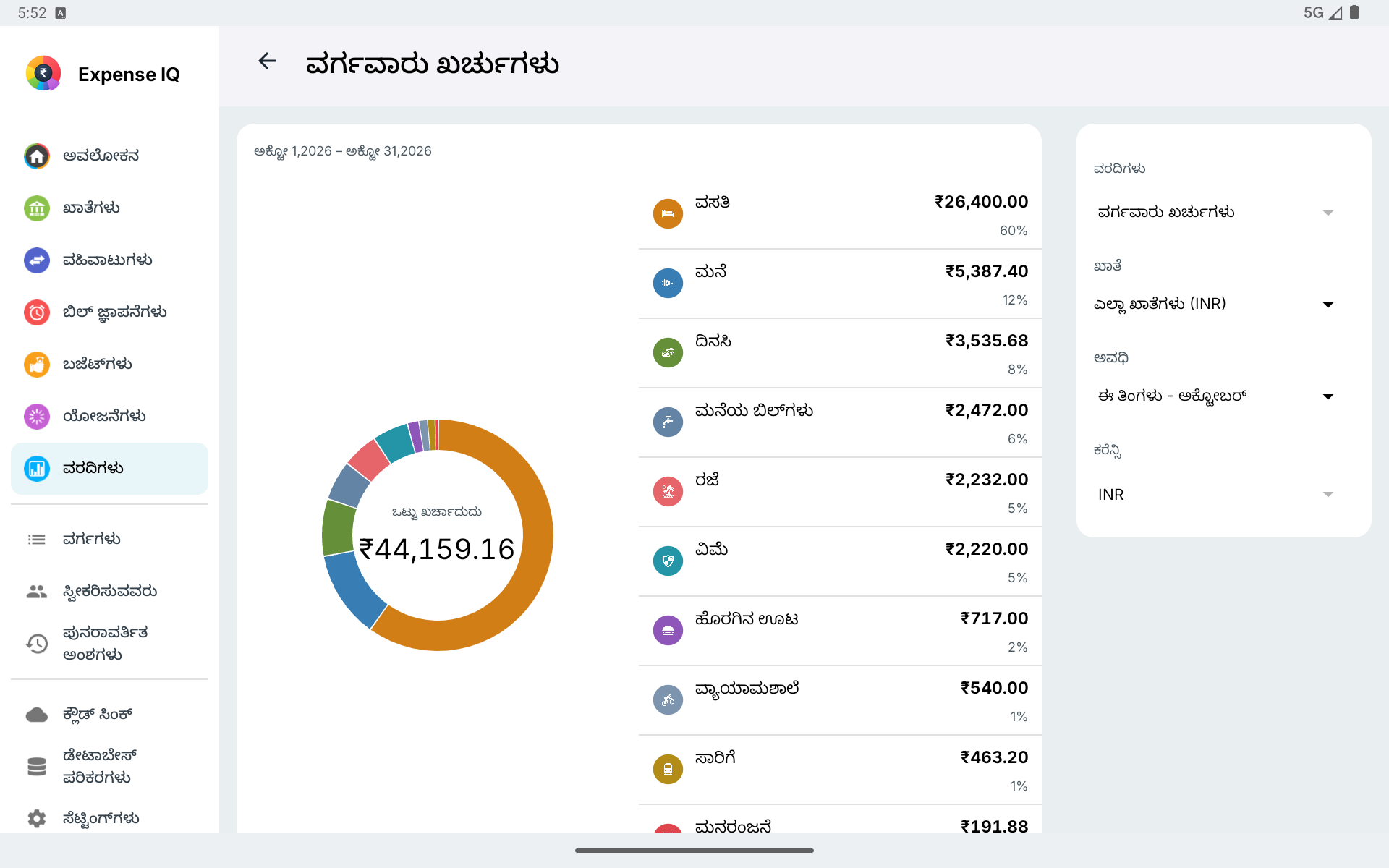The image size is (1389, 868).
Task: Open ಬಜೆಟ್‌ಗಳು budget icon
Action: 37,365
